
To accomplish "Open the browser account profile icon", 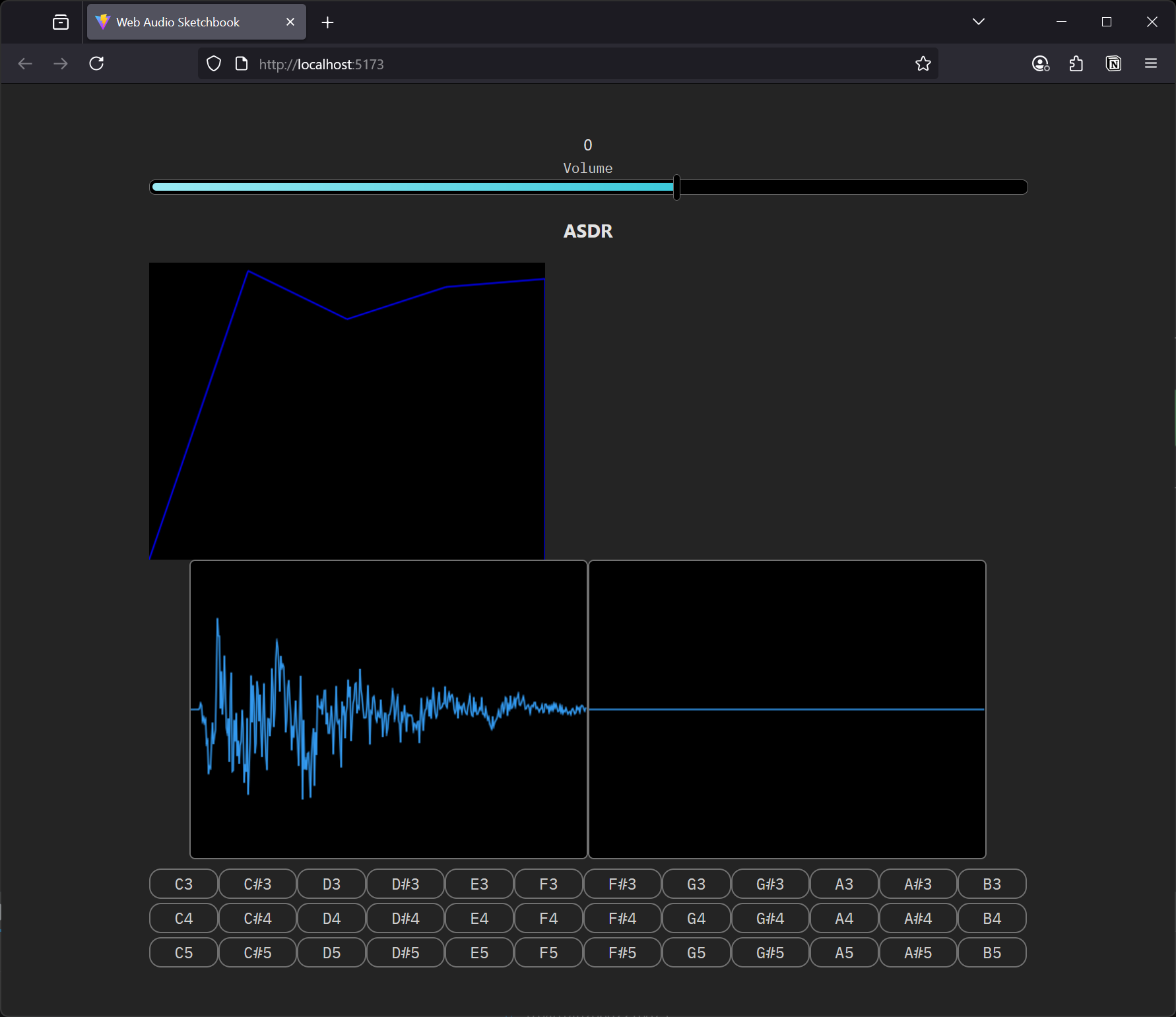I will [1040, 63].
